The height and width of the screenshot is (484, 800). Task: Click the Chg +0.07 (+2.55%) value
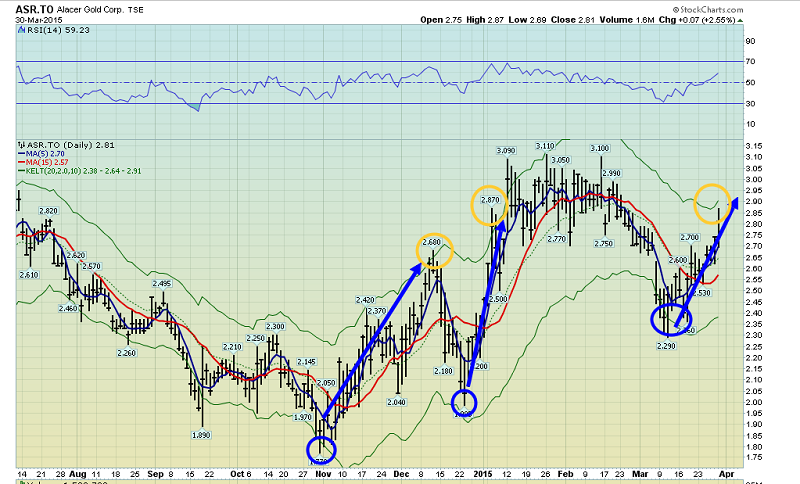[697, 20]
